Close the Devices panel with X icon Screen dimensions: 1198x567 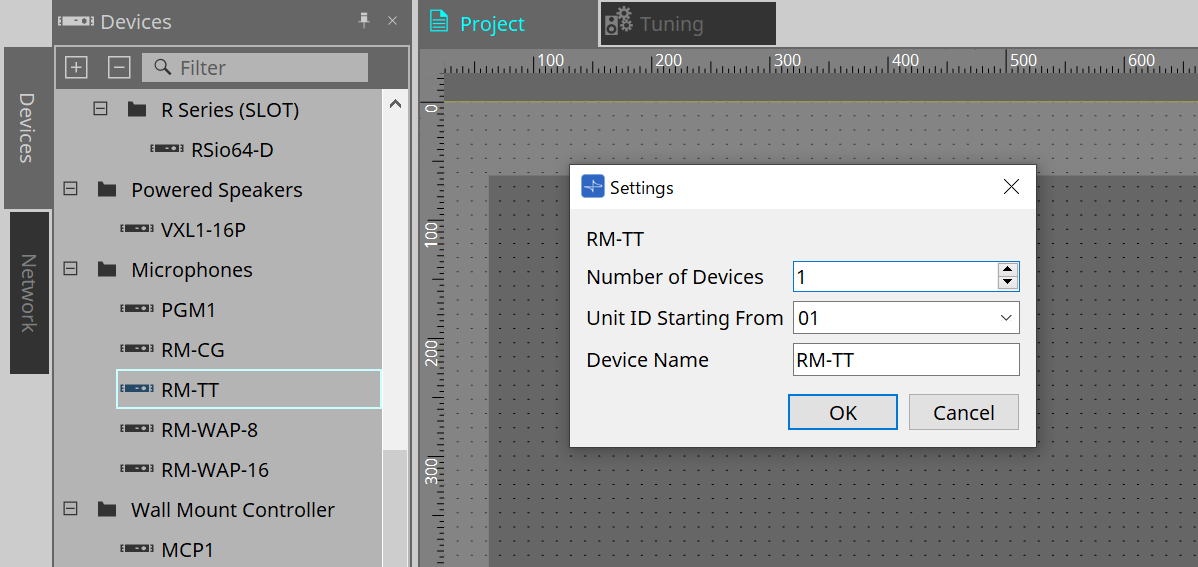393,21
